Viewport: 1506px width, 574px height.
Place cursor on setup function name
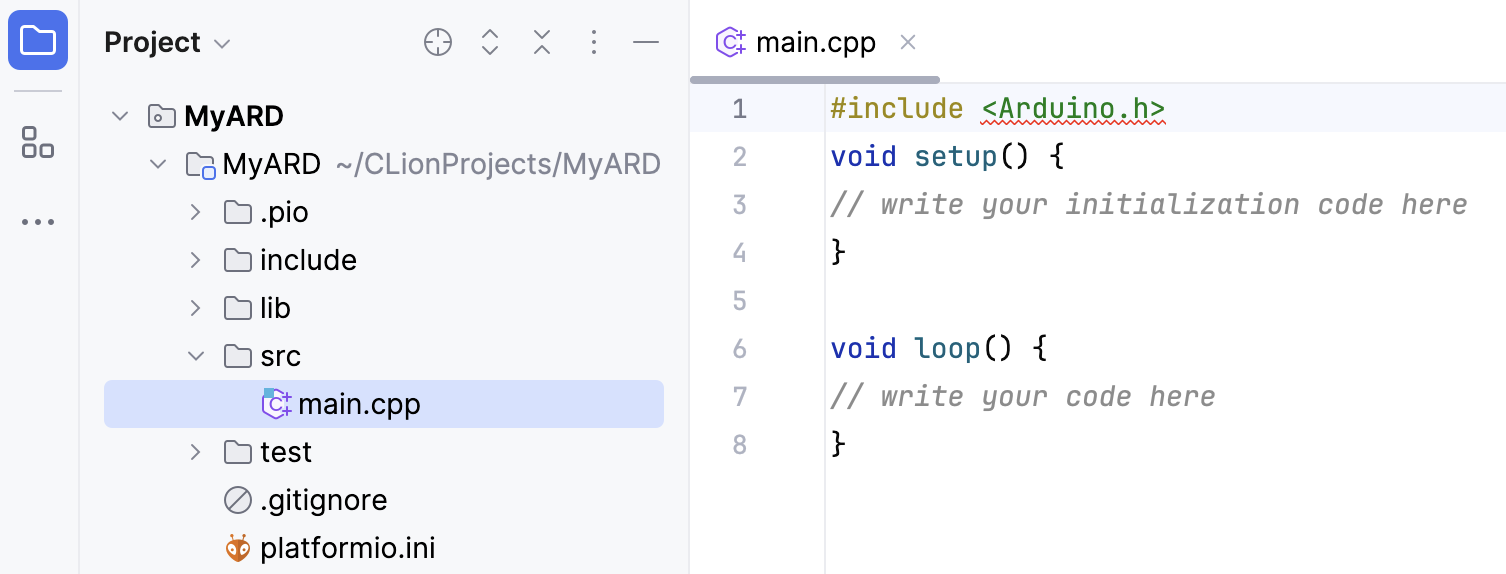coord(956,157)
